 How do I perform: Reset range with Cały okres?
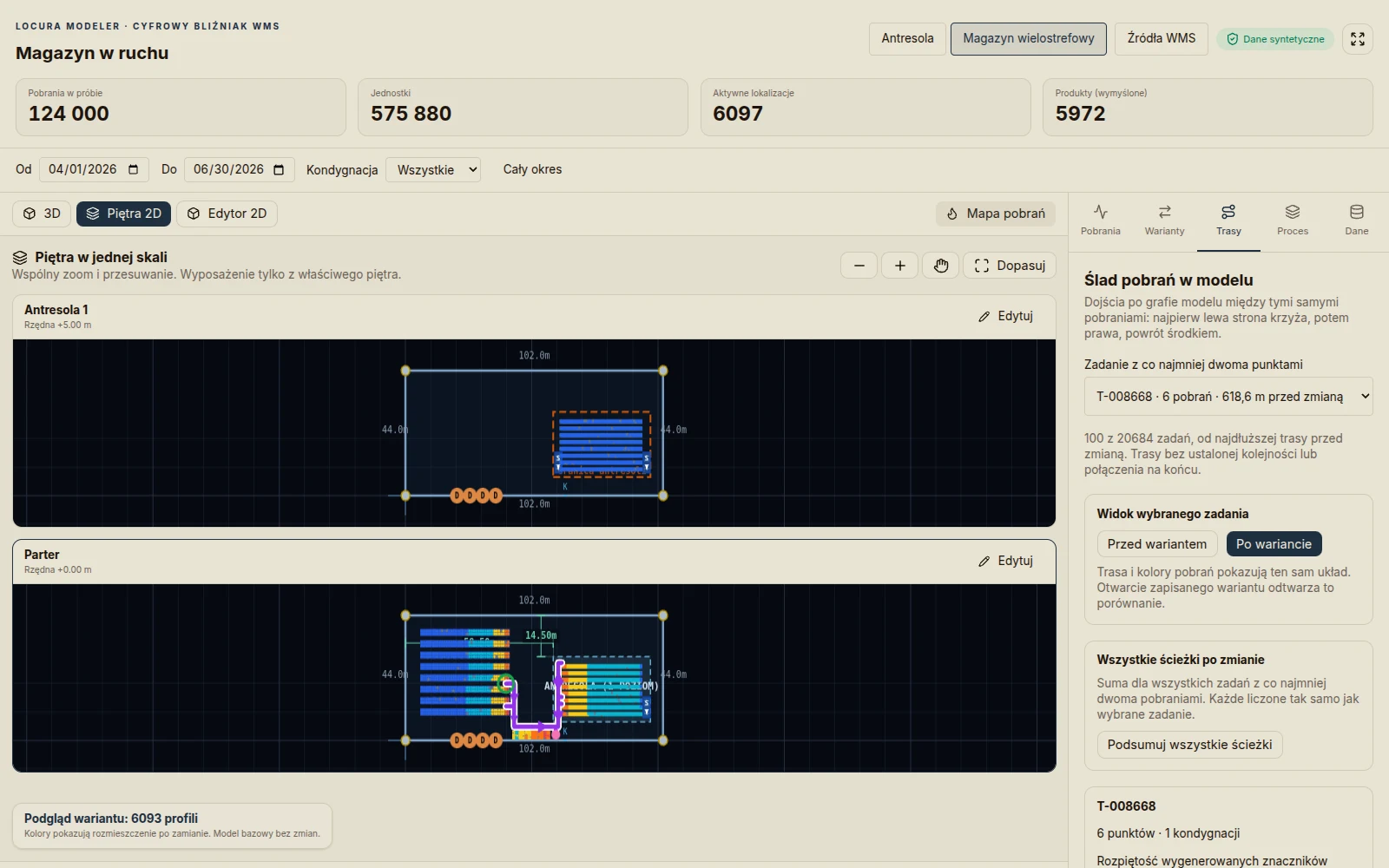[532, 169]
